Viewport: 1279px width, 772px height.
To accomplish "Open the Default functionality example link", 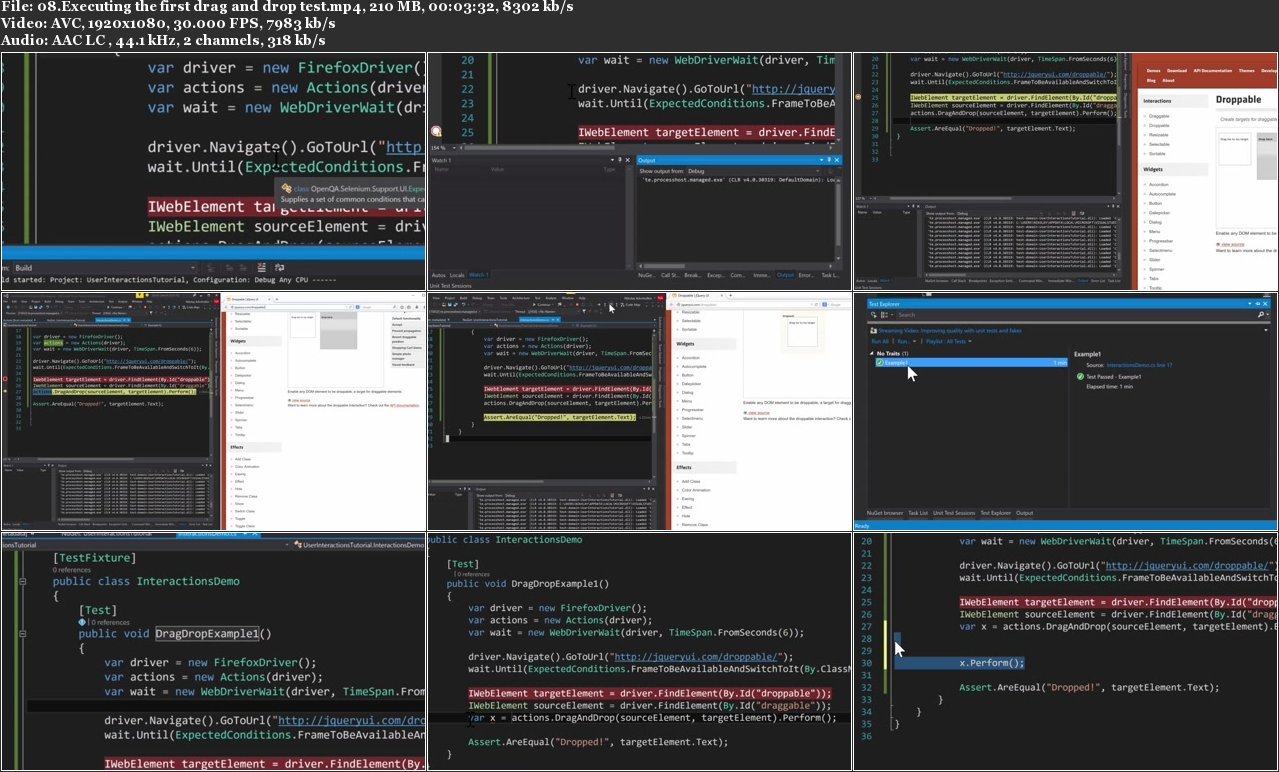I will click(405, 318).
